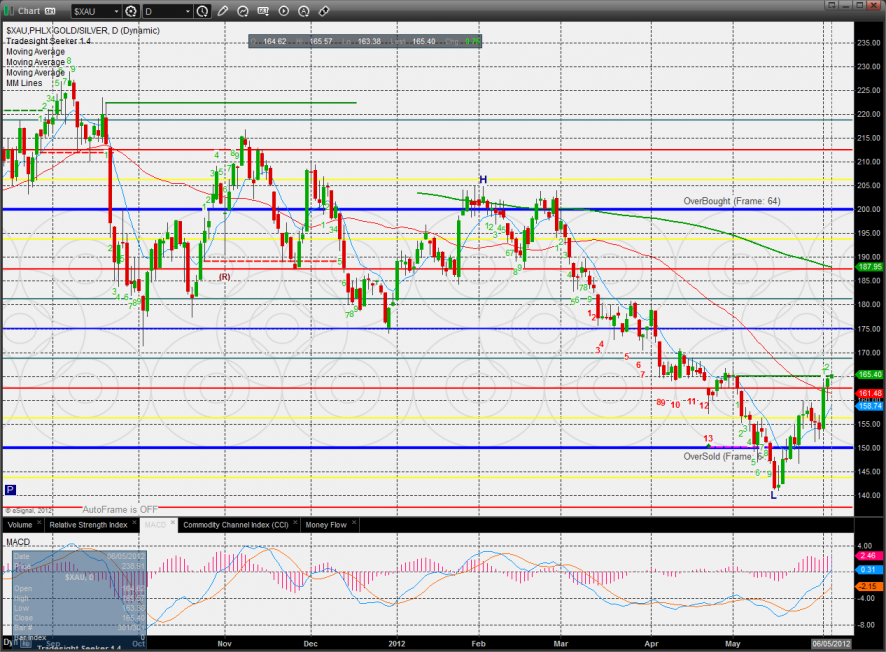
Task: Open symbol settings gear next to $XAU
Action: pos(131,12)
